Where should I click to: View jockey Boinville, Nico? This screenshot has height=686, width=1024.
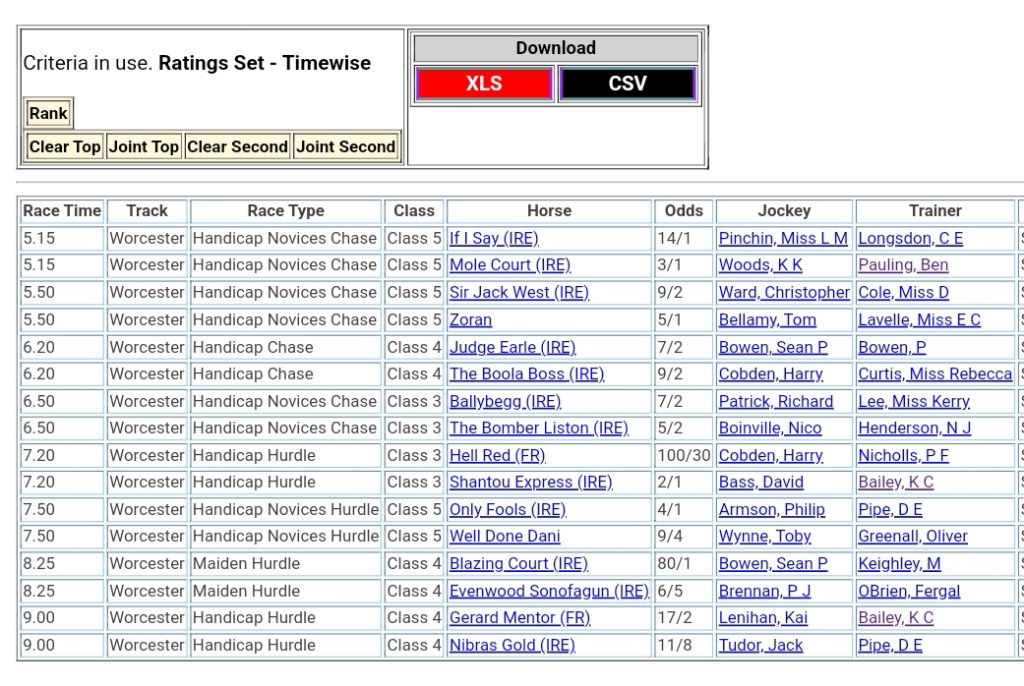pos(770,428)
